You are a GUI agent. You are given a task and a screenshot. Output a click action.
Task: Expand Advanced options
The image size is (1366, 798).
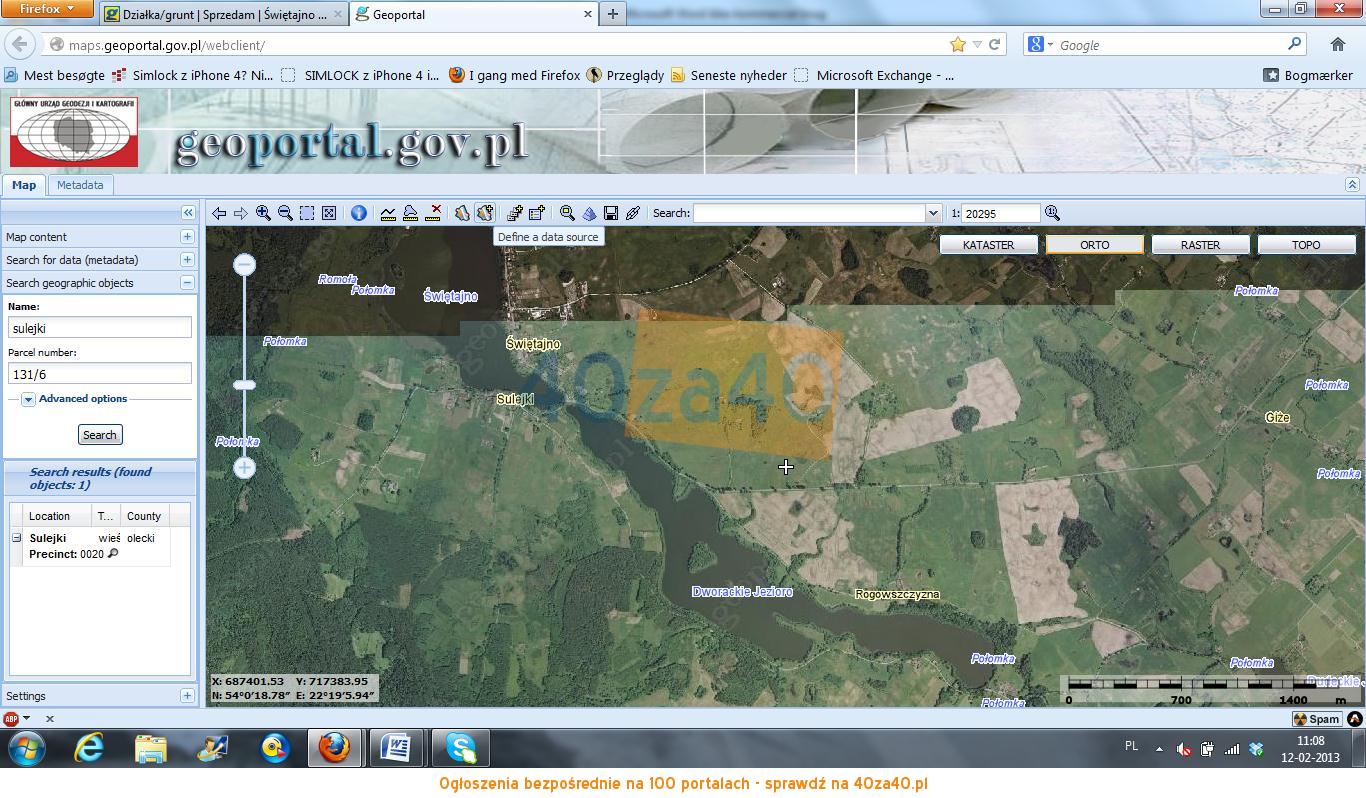pos(28,399)
